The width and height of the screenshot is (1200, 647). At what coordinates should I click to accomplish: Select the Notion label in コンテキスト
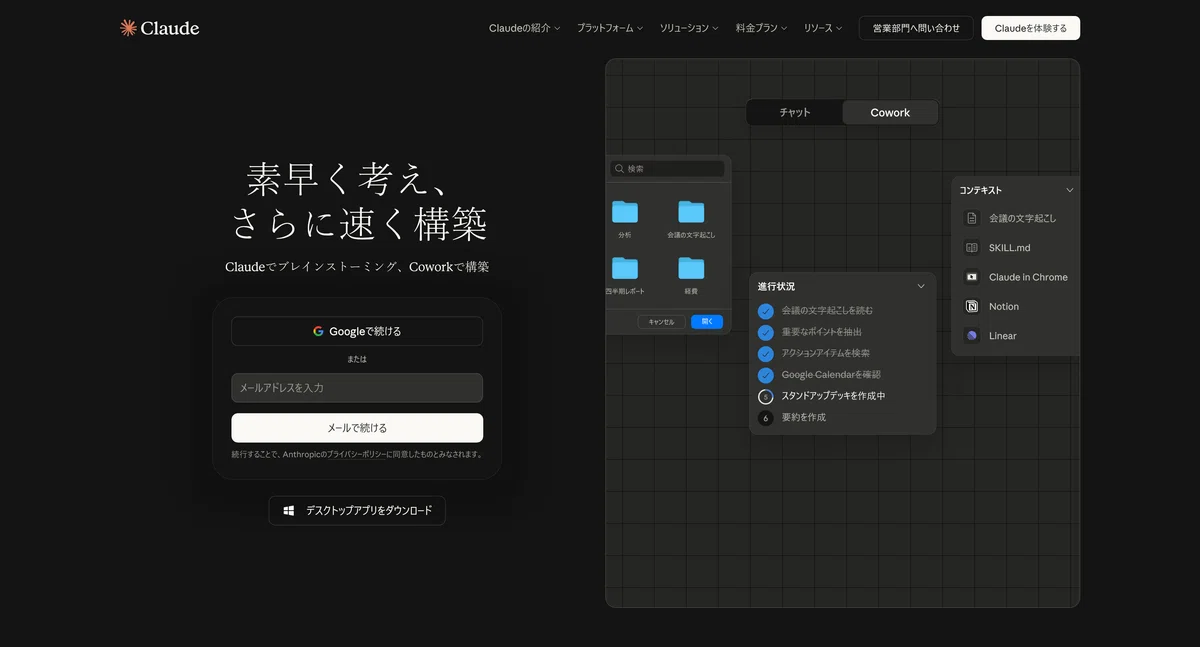pos(1004,306)
